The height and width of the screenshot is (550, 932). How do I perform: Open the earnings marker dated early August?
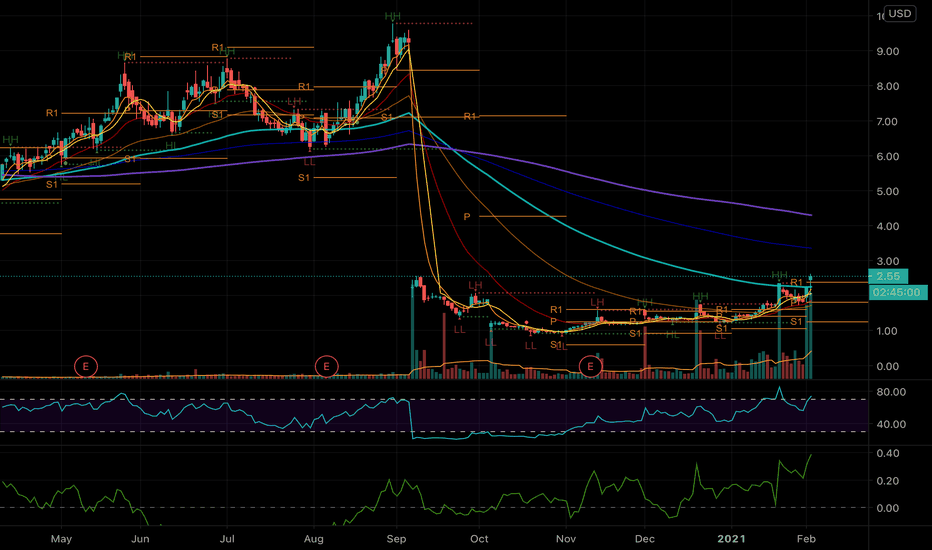point(326,366)
